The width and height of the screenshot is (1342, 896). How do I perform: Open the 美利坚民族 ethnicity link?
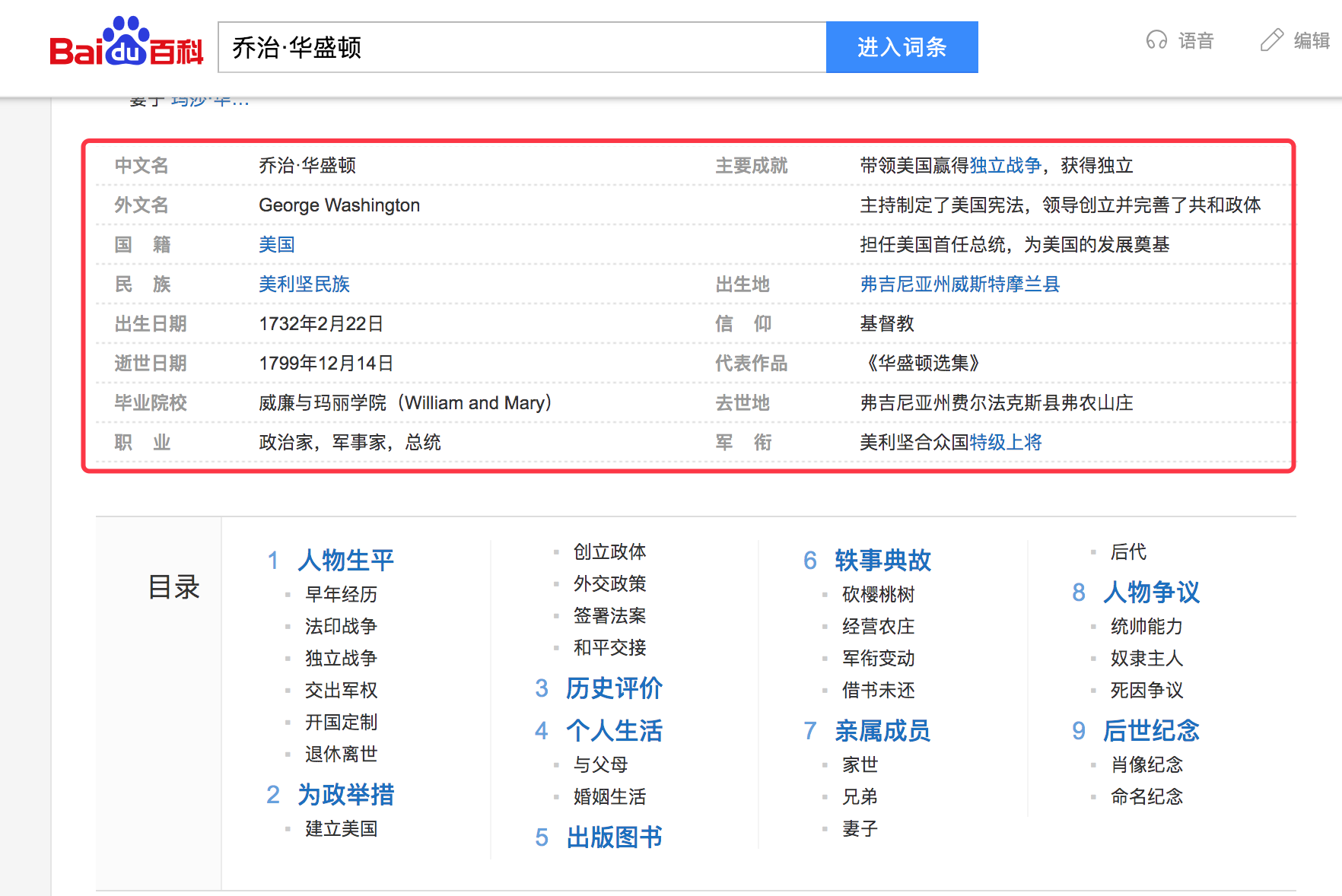click(x=303, y=284)
